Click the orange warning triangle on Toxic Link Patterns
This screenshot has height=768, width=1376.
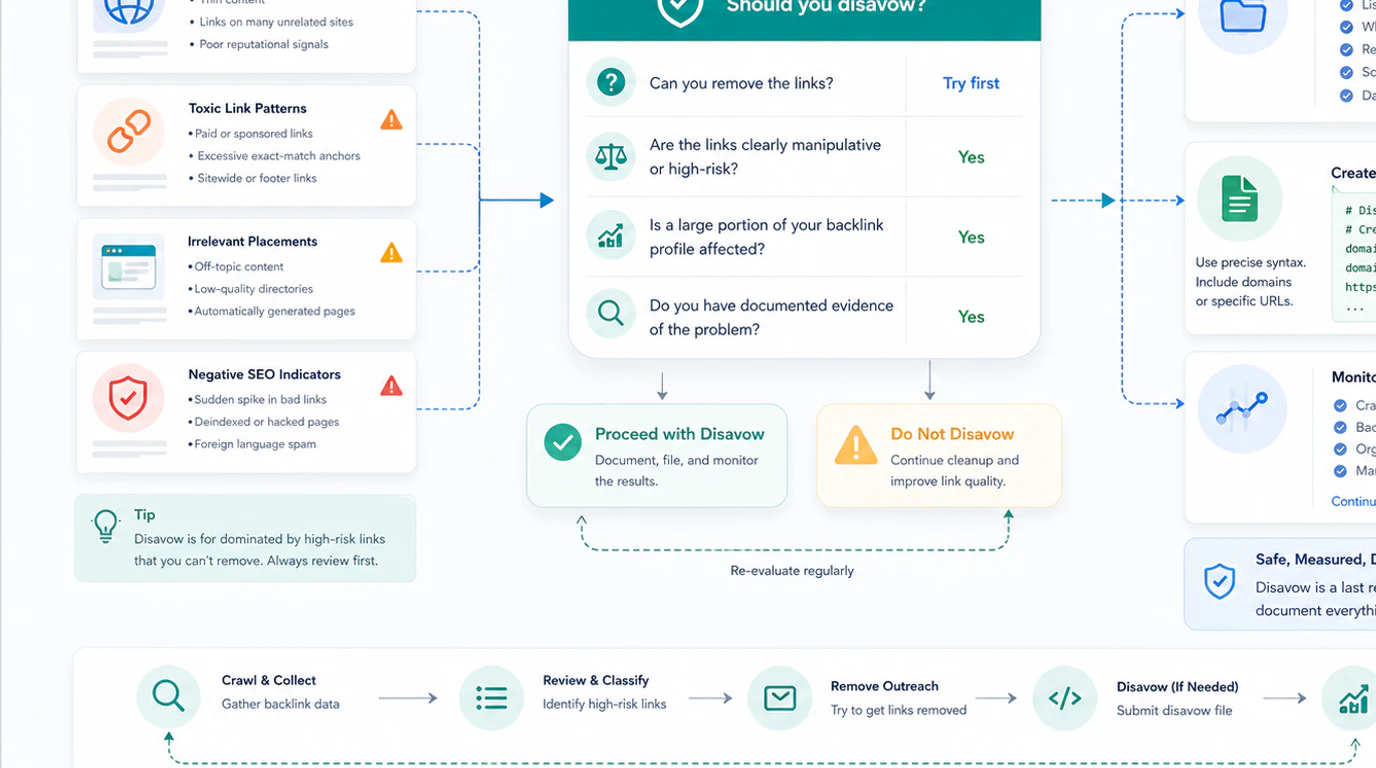coord(391,120)
